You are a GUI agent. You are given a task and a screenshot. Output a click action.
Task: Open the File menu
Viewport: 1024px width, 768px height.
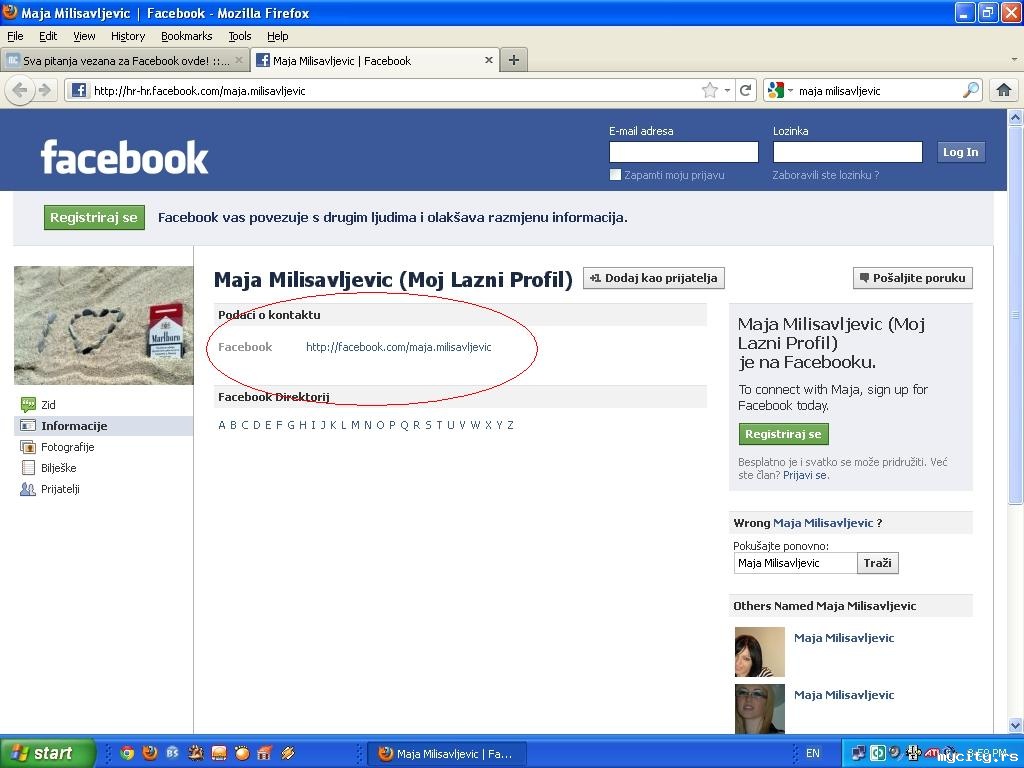coord(15,36)
